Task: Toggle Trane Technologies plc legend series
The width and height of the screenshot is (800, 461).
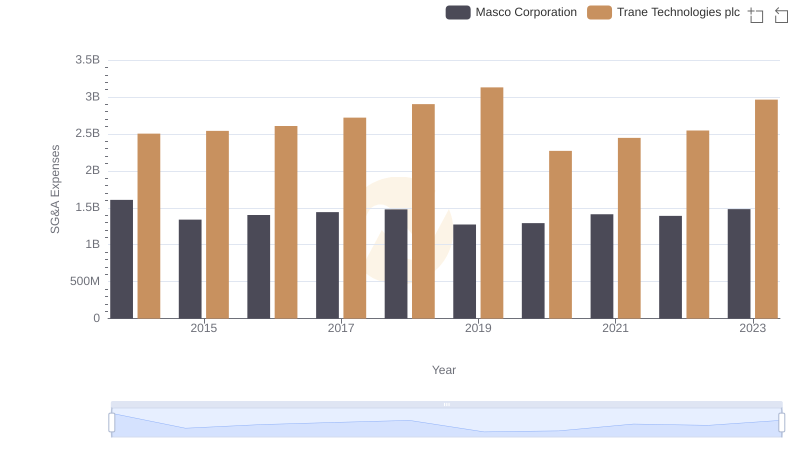Action: tap(663, 12)
